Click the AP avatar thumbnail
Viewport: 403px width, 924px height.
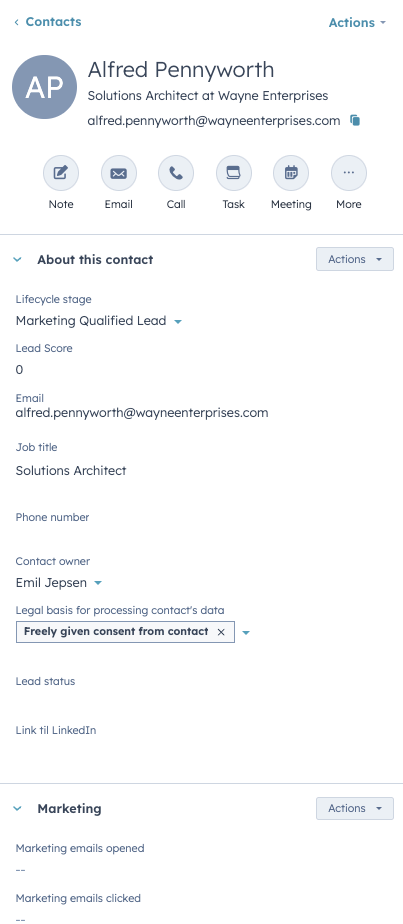point(44,87)
